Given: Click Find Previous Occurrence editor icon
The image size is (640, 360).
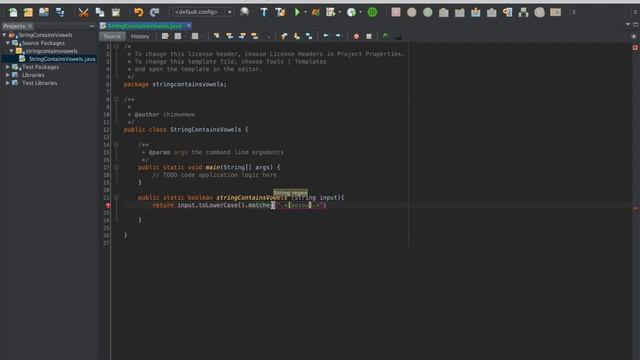Looking at the screenshot, I should pos(229,36).
